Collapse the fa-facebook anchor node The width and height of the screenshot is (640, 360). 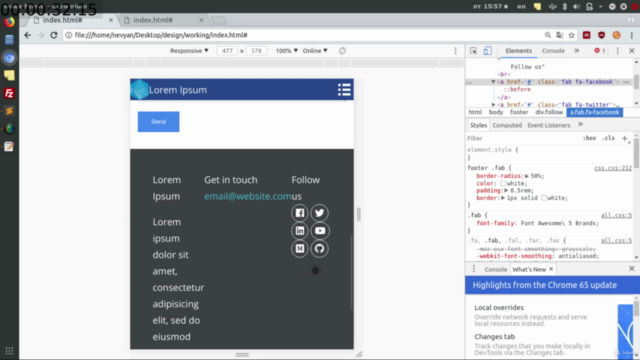(x=493, y=82)
